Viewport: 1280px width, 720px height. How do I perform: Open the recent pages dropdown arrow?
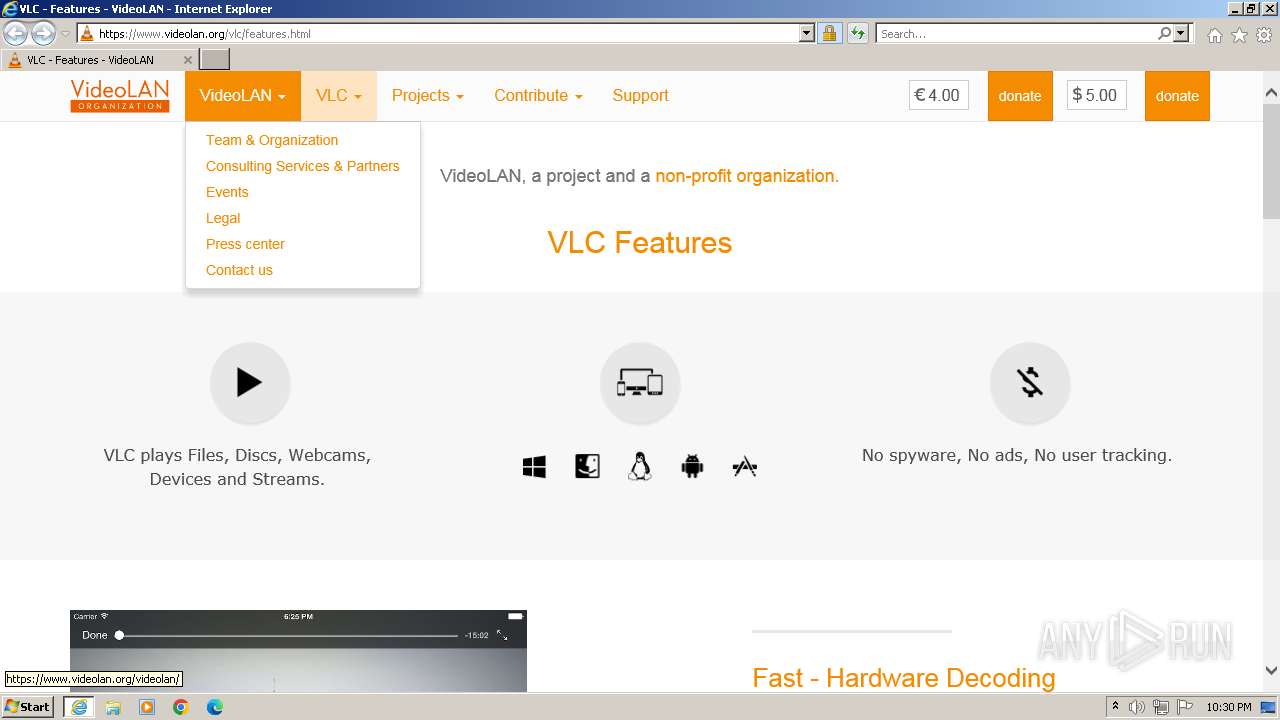point(65,34)
